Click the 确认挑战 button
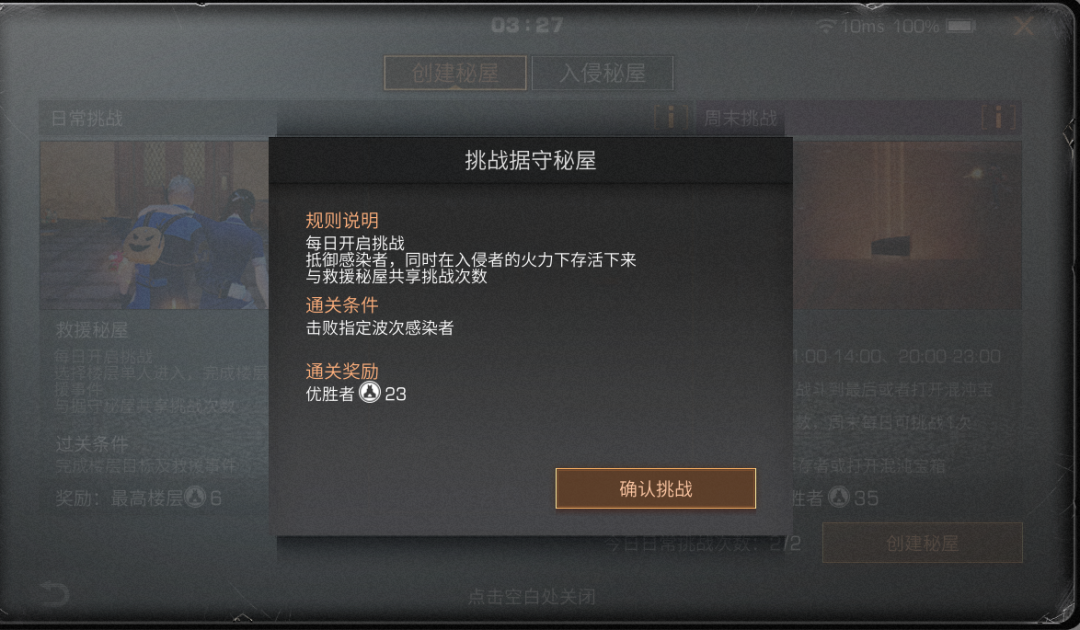 point(655,488)
